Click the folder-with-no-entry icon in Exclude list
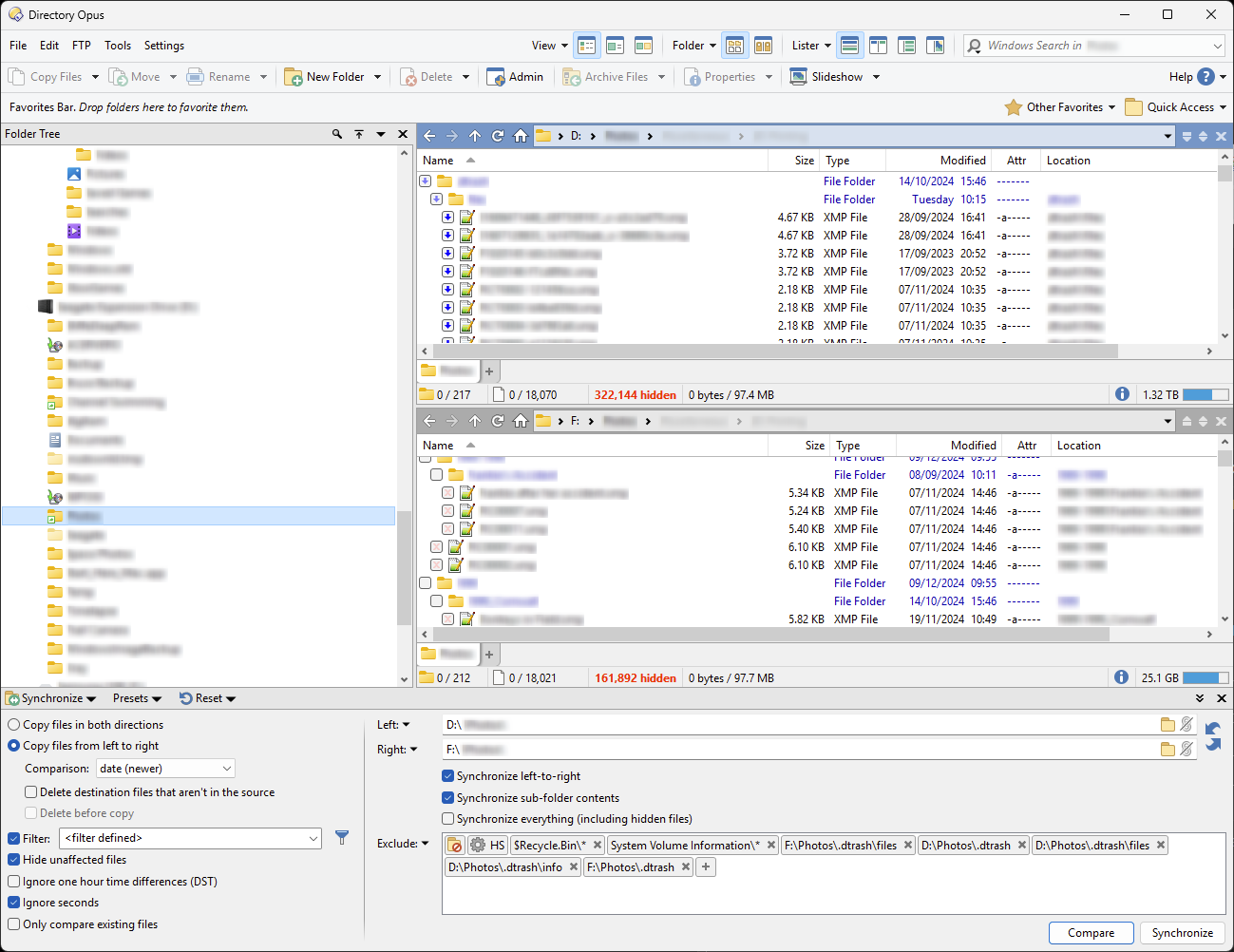Image resolution: width=1234 pixels, height=952 pixels. click(455, 846)
